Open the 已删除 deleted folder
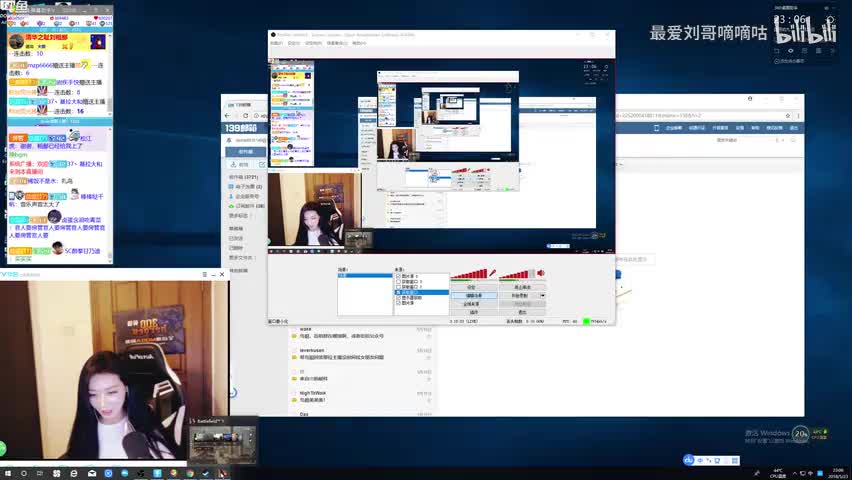This screenshot has width=852, height=480. (236, 248)
